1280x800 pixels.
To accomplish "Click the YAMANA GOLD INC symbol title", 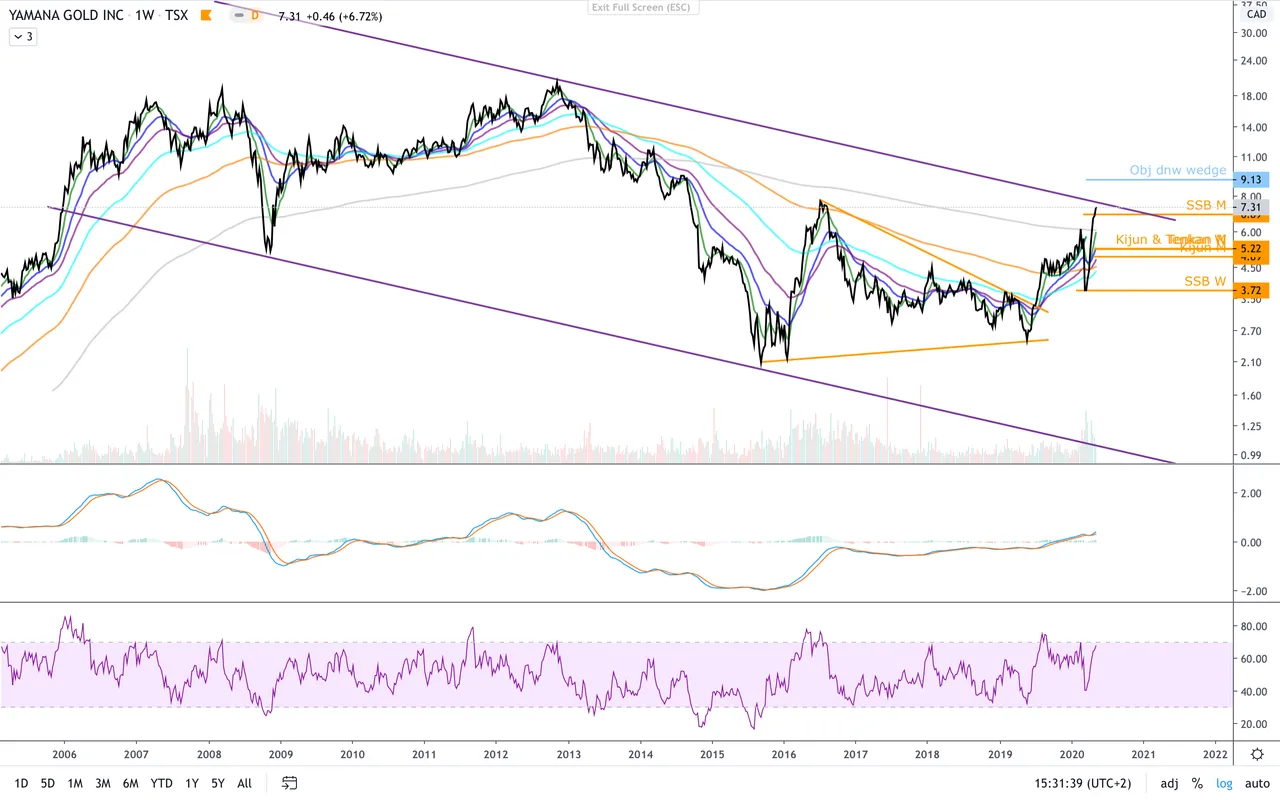I will tap(65, 17).
